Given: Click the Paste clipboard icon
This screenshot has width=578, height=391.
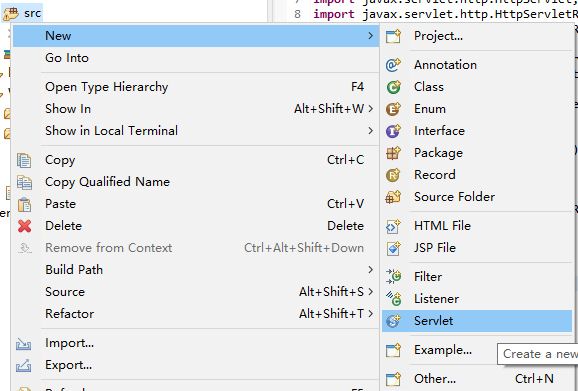Looking at the screenshot, I should point(24,204).
